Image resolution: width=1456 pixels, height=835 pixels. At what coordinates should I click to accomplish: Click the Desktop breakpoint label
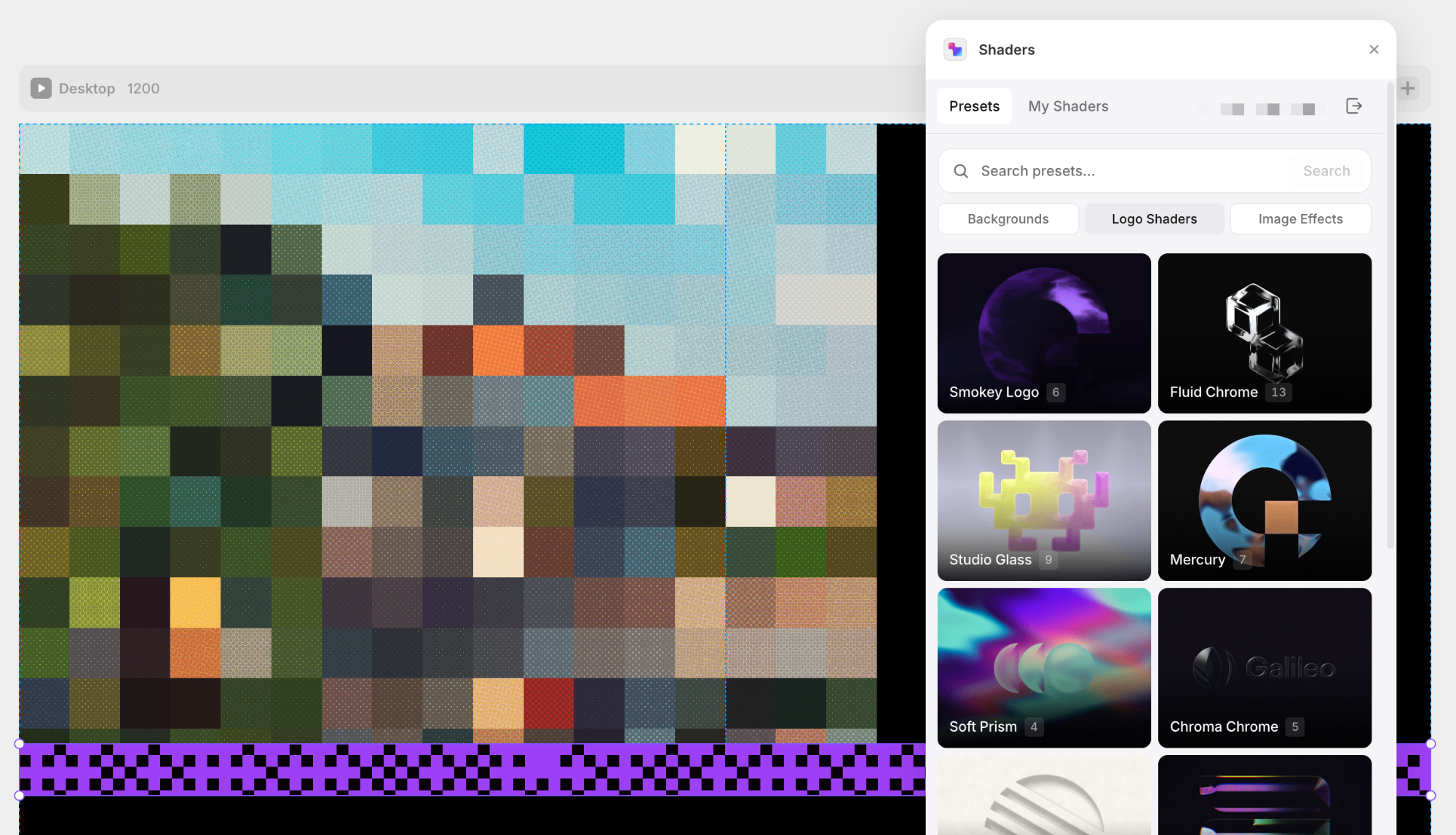87,88
